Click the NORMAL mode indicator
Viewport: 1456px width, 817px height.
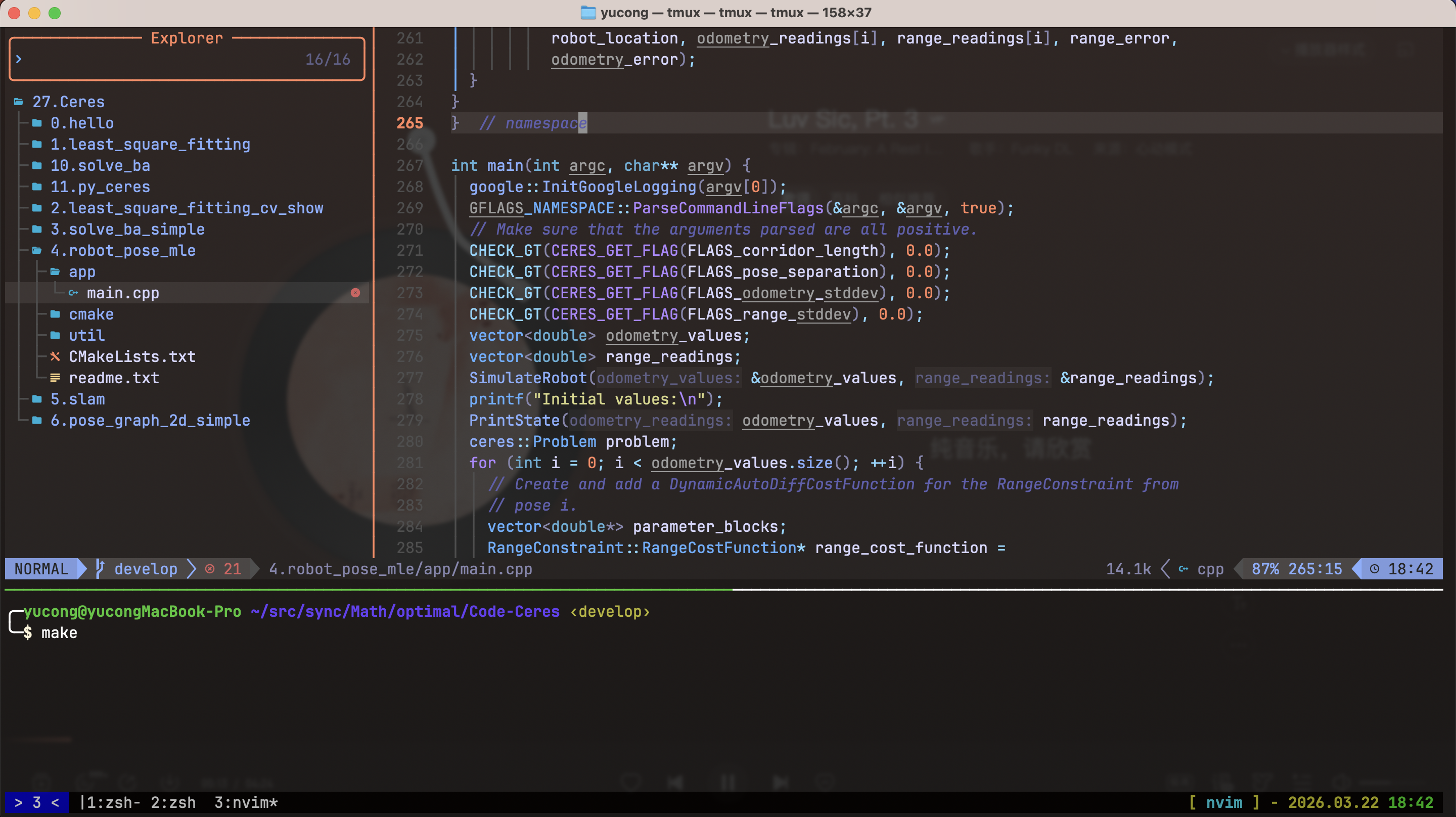pyautogui.click(x=41, y=569)
